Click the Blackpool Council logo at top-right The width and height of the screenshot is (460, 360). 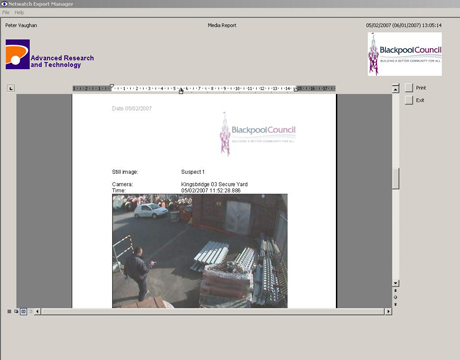click(405, 54)
